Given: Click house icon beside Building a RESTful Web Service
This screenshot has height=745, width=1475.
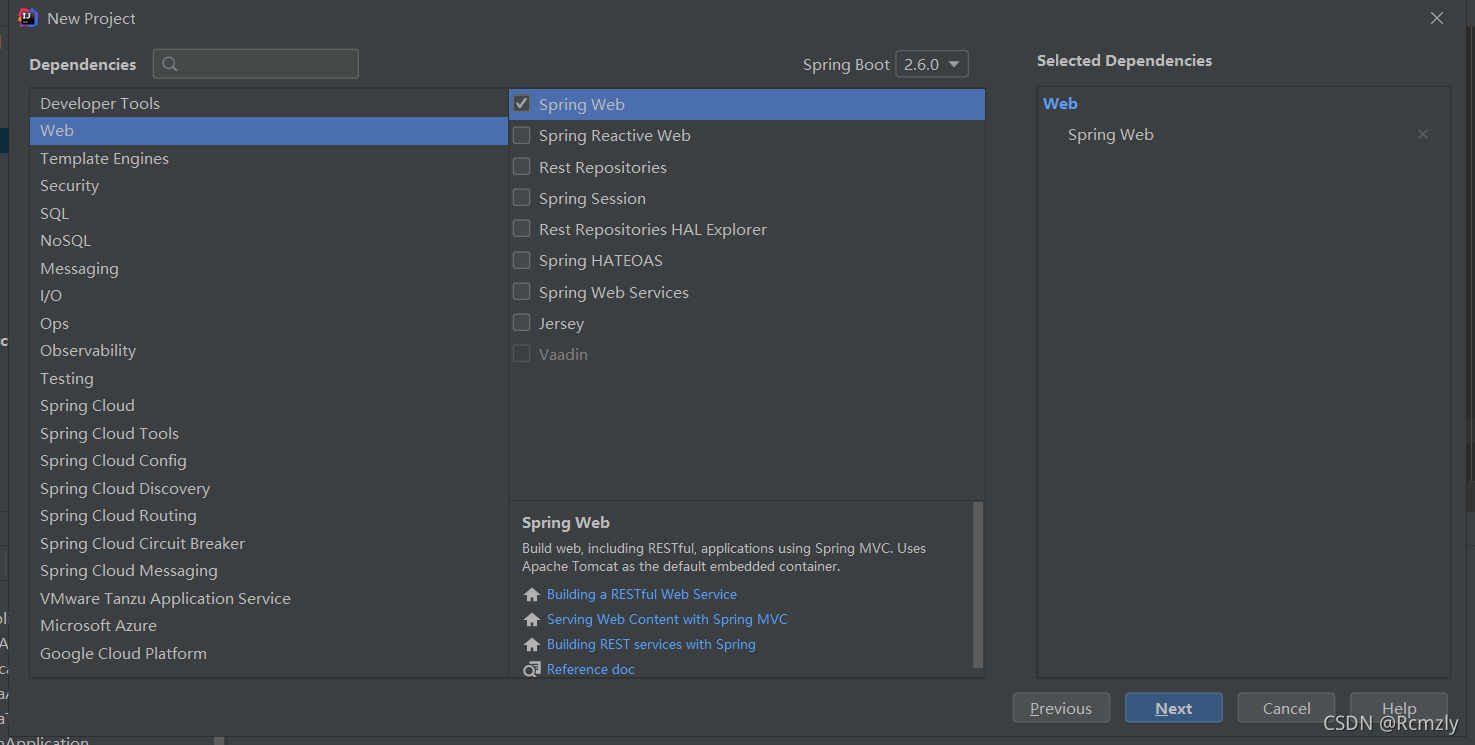Looking at the screenshot, I should pyautogui.click(x=532, y=595).
